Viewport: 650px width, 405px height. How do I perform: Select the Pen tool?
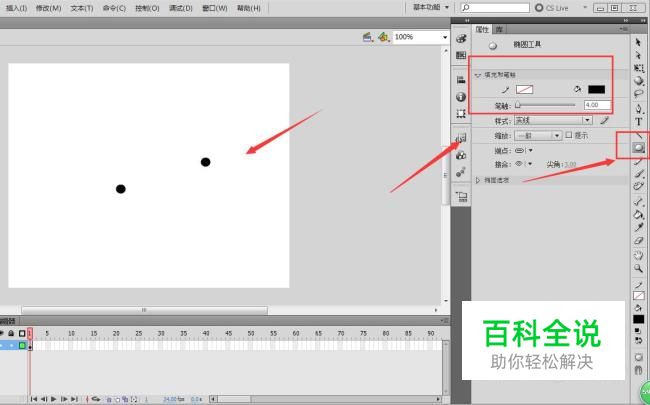pos(638,109)
